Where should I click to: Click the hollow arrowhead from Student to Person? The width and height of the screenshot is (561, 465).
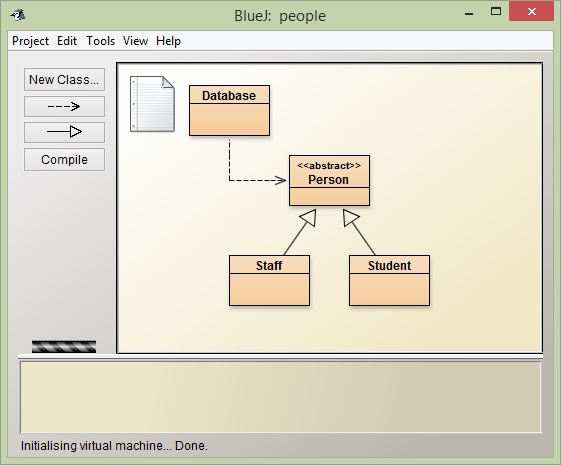[x=351, y=217]
